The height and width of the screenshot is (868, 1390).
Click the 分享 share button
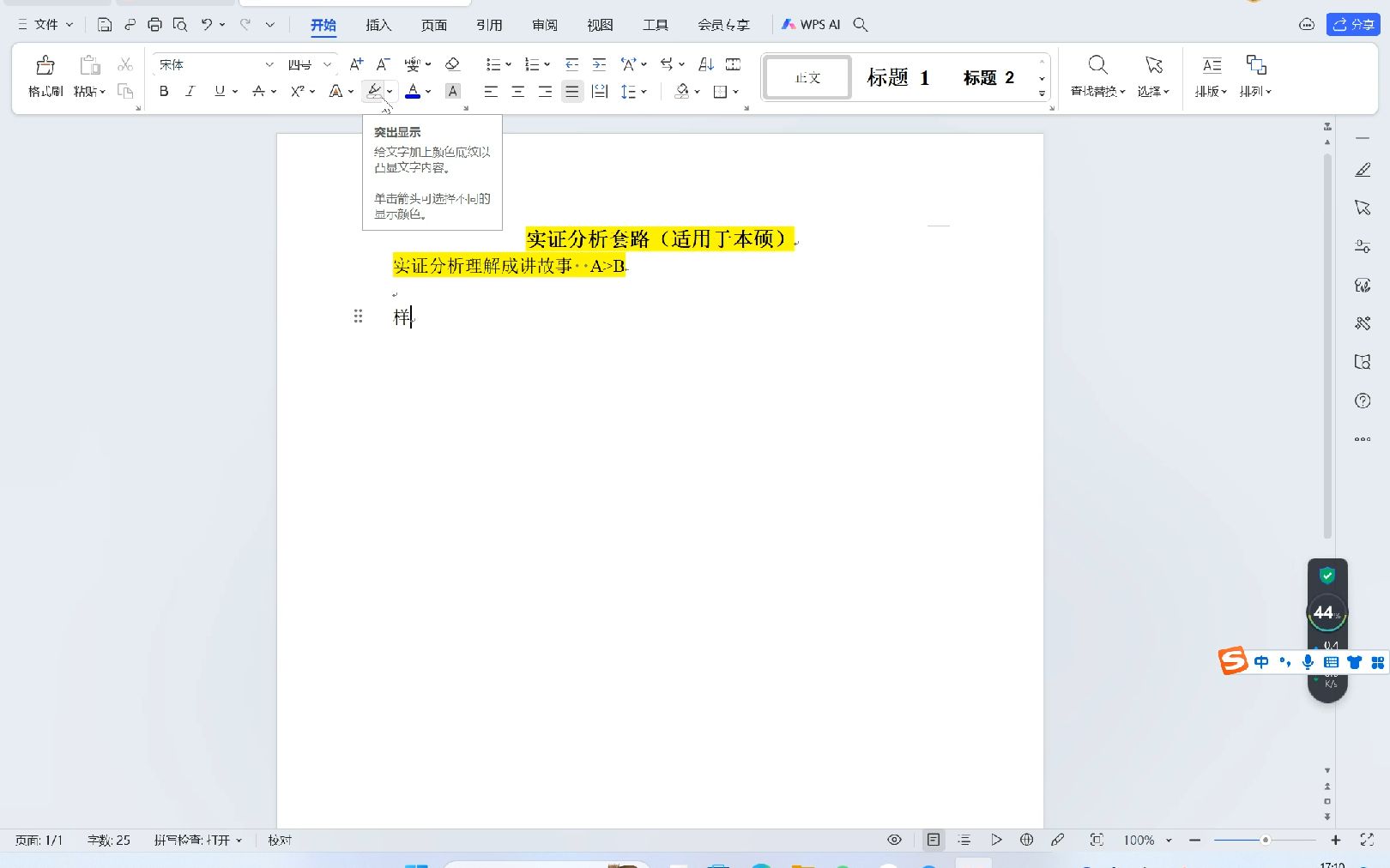[x=1353, y=25]
